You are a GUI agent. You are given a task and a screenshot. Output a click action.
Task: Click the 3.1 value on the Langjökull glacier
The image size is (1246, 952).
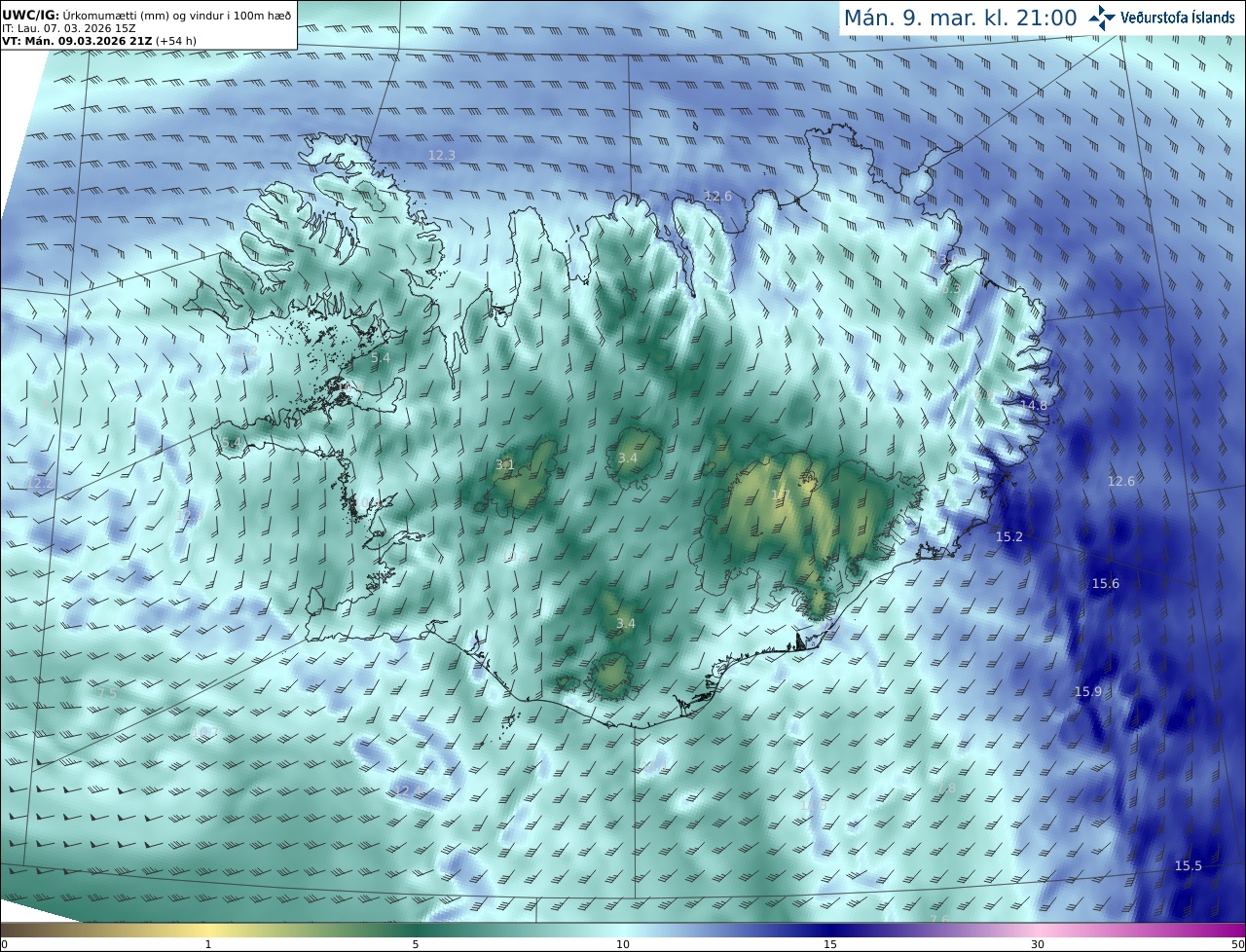(x=505, y=465)
